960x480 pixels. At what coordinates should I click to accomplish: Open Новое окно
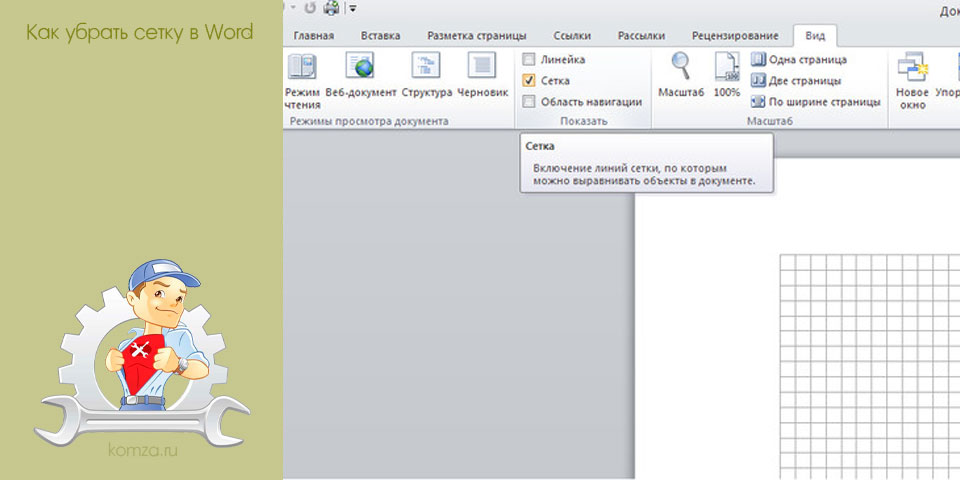[912, 80]
